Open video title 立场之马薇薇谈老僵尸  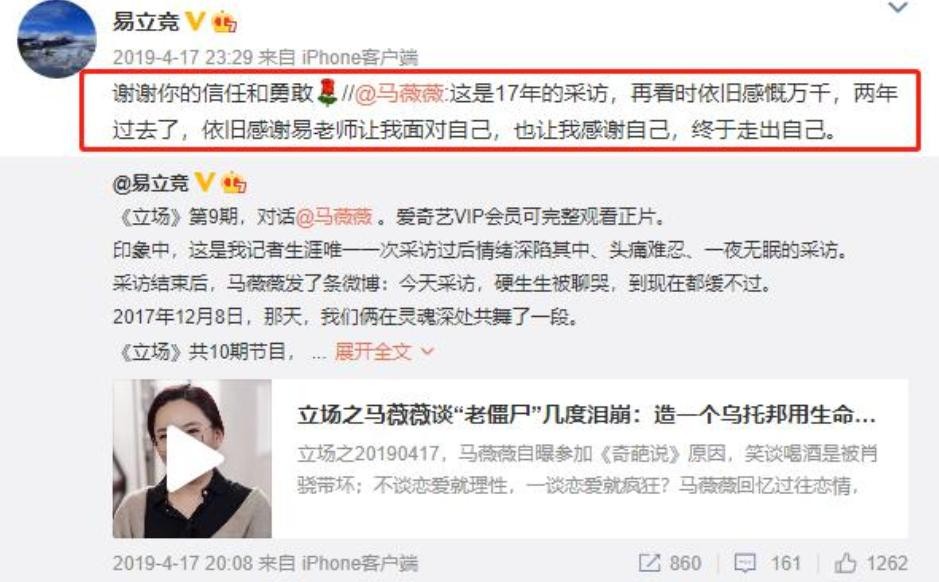tap(587, 415)
